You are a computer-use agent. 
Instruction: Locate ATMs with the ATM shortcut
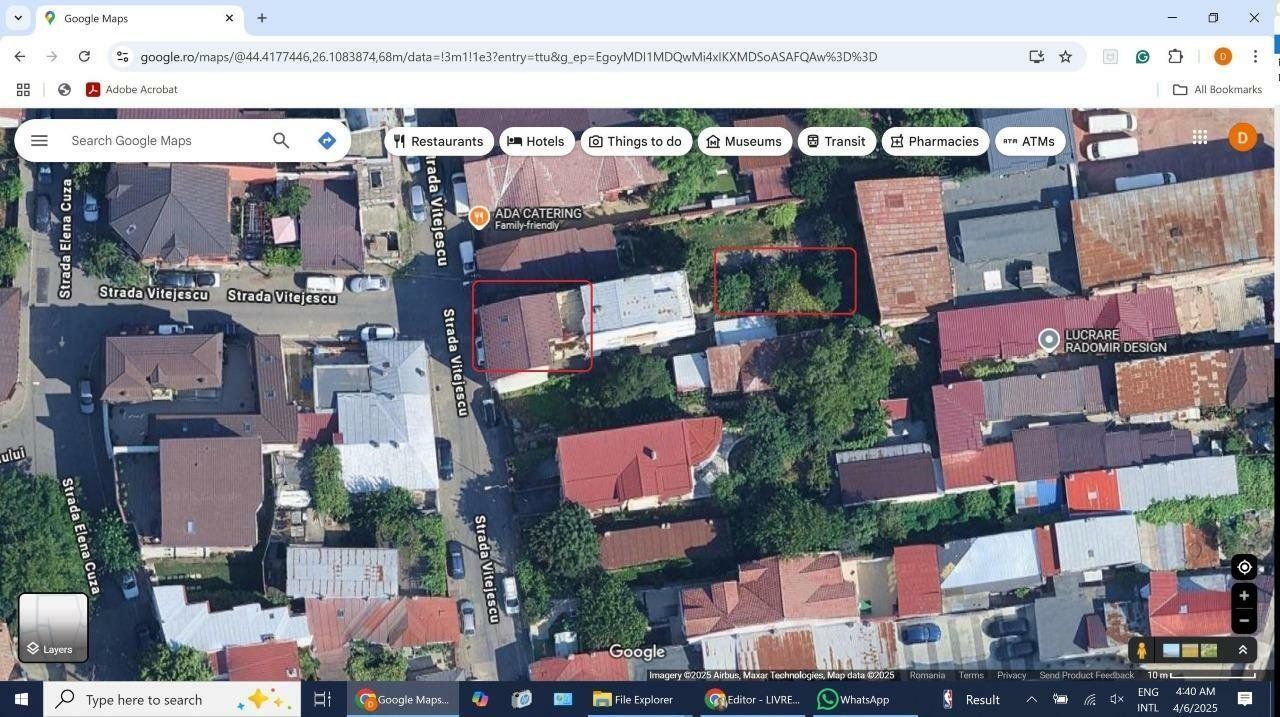[1028, 141]
